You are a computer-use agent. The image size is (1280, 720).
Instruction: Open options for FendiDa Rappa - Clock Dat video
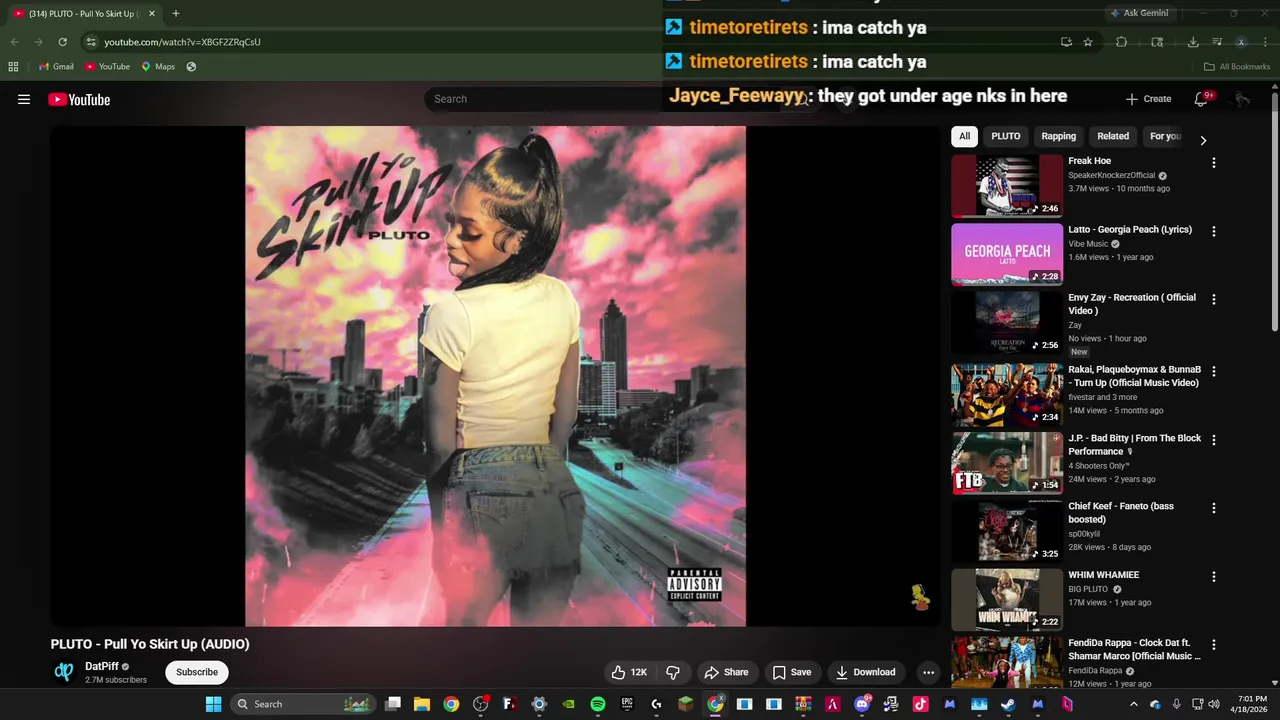click(x=1214, y=645)
